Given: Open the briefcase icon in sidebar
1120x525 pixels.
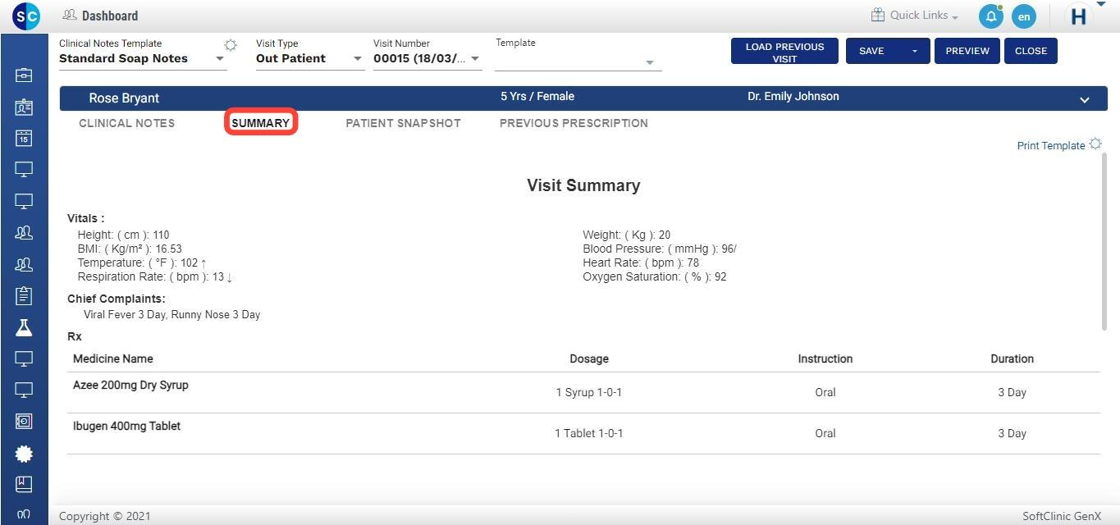Looking at the screenshot, I should [24, 75].
